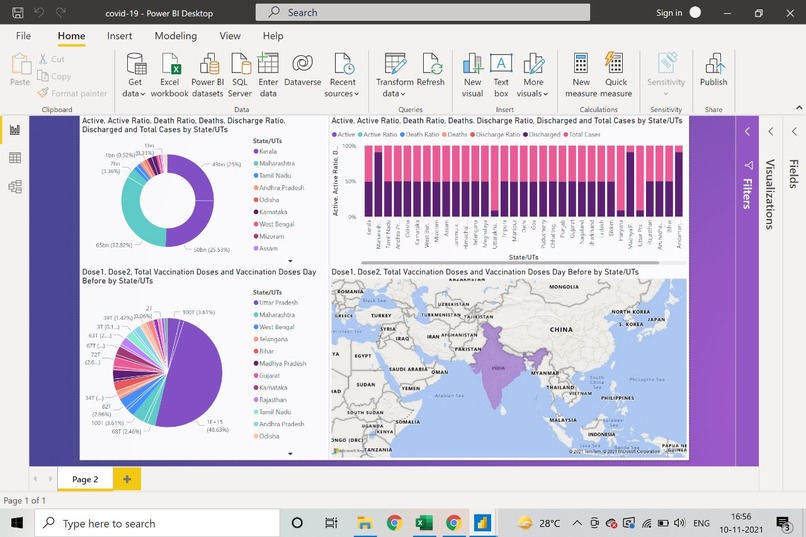Click West Bengal in pie chart legend
Viewport: 806px width, 537px height.
[x=273, y=327]
